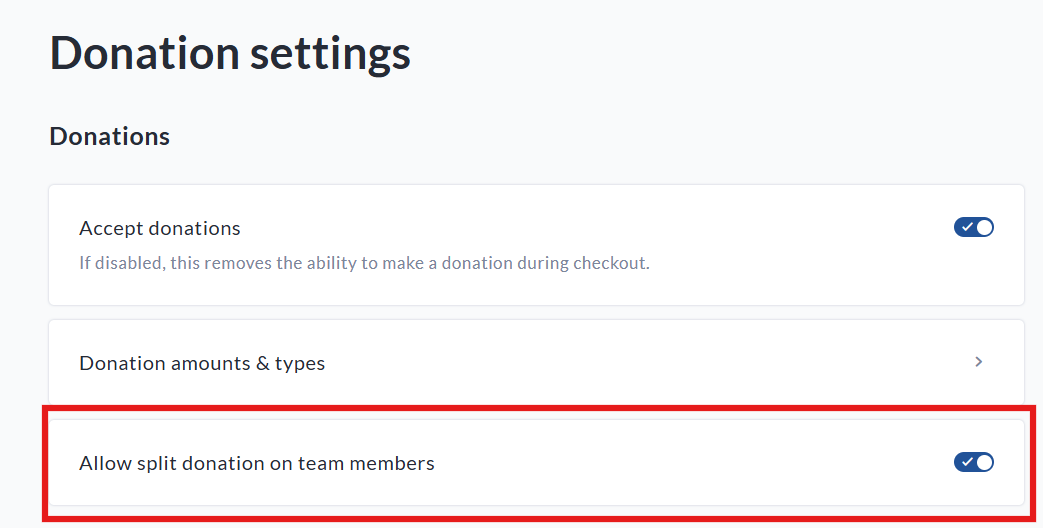
Task: Click the word 'types' in the second row
Action: click(x=300, y=363)
